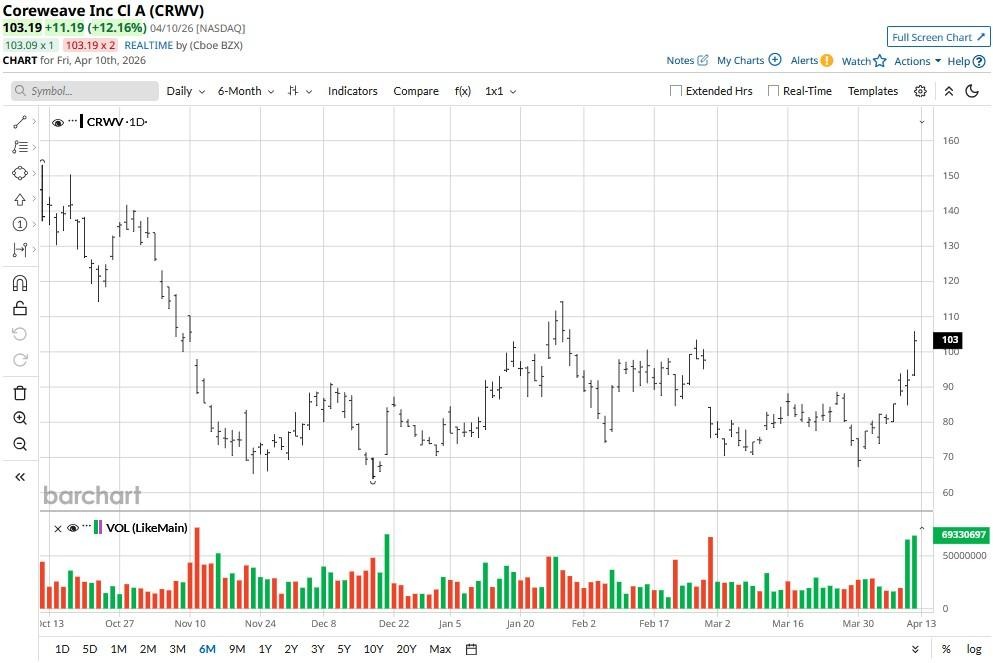Open the 6-Month period dropdown
The image size is (993, 663).
coord(246,91)
